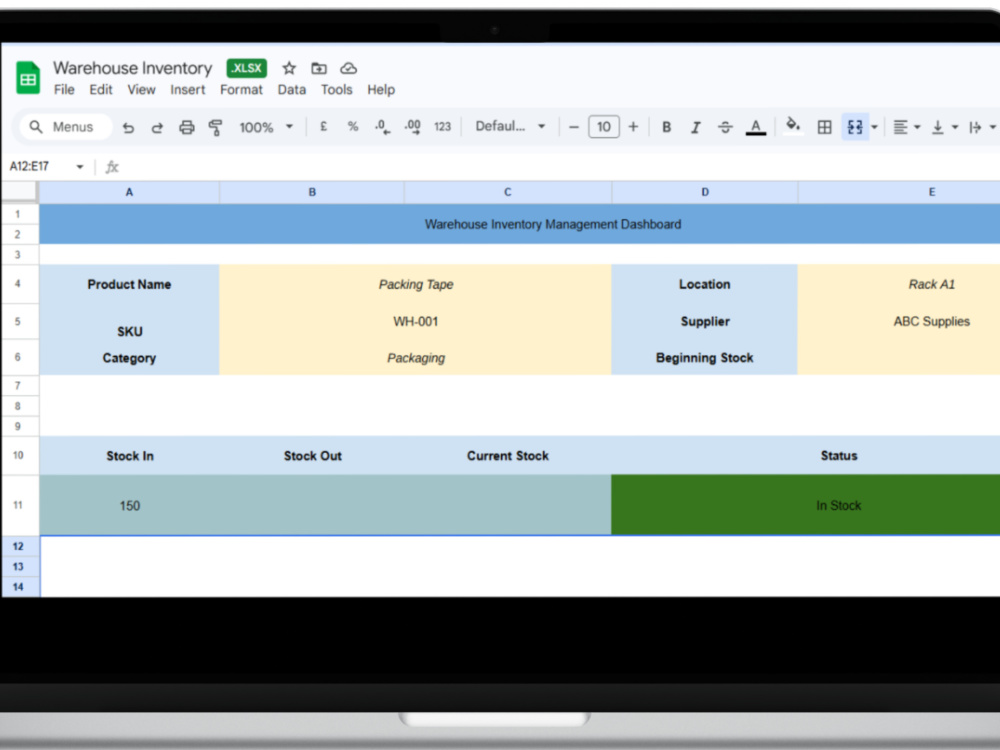Open the Google Sheets home icon
Image resolution: width=1000 pixels, height=750 pixels.
tap(28, 78)
